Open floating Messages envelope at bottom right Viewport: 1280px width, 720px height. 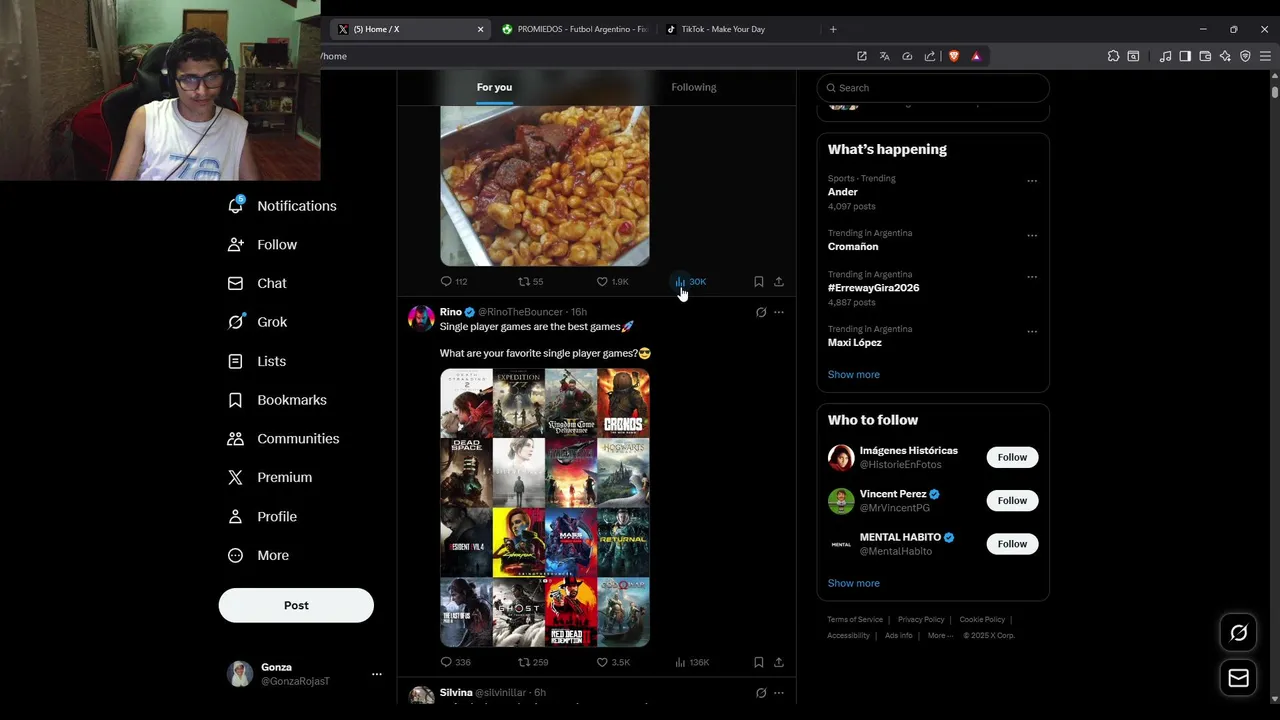[1239, 678]
